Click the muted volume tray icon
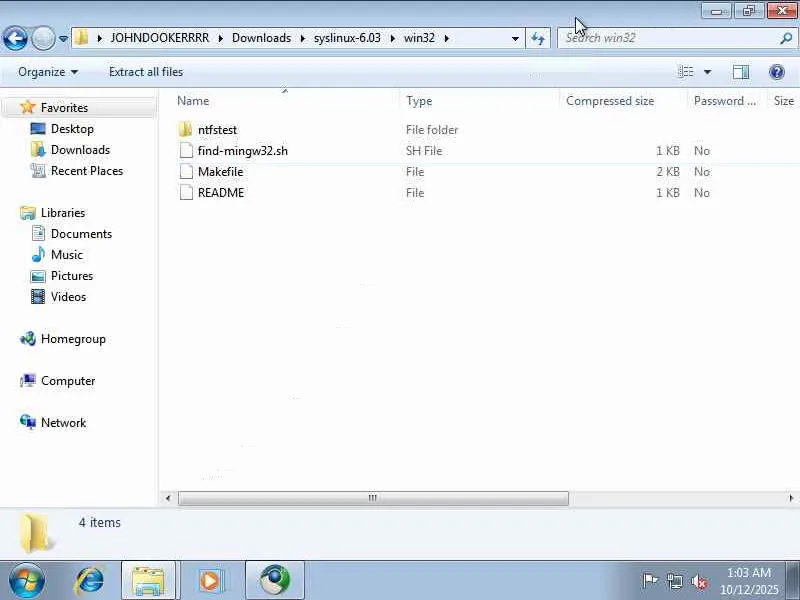Screen dimensions: 800x600 [699, 581]
